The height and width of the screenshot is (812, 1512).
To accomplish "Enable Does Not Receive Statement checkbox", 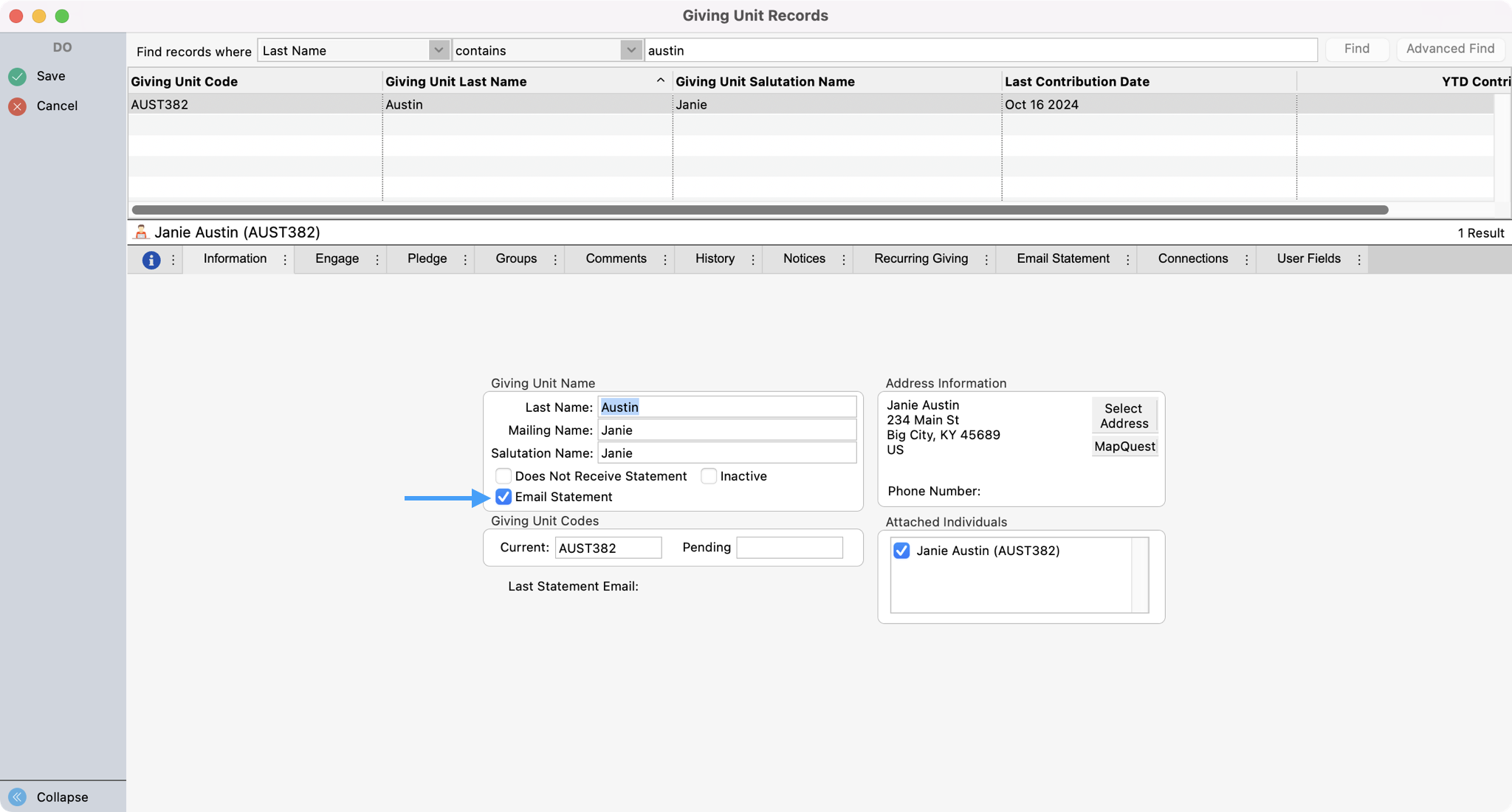I will [x=504, y=476].
